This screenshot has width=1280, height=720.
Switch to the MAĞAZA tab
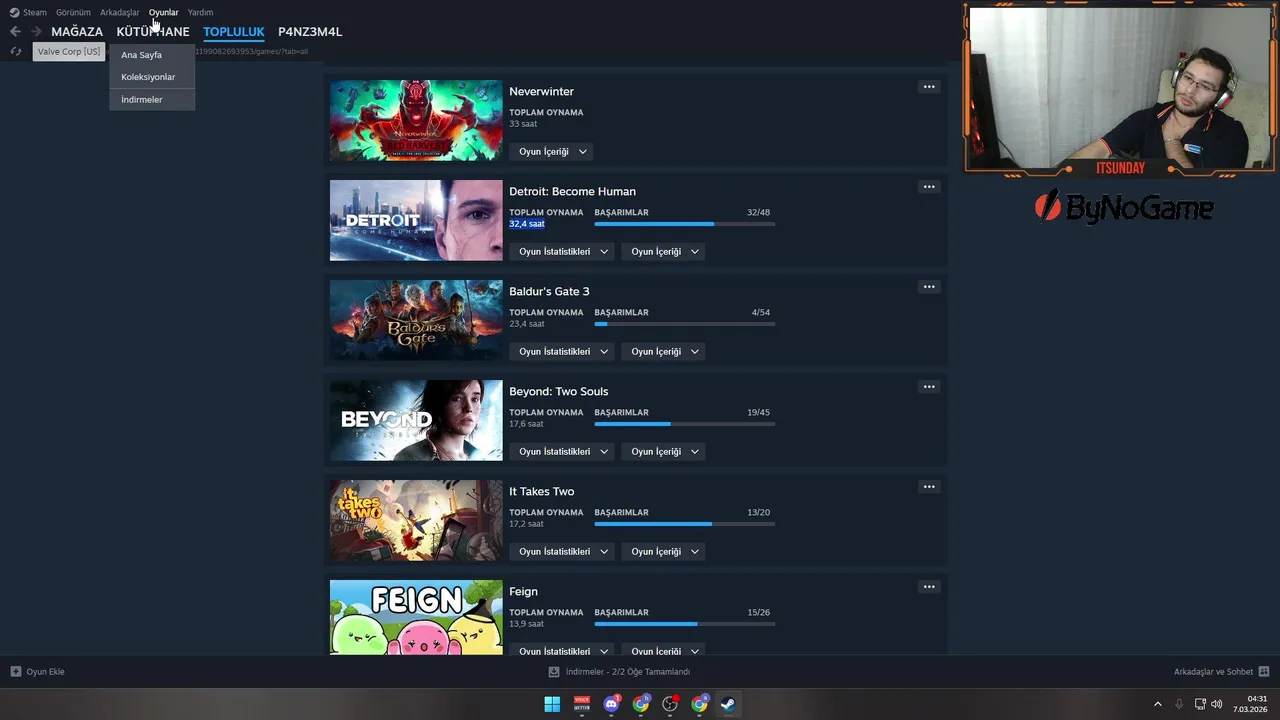(77, 31)
